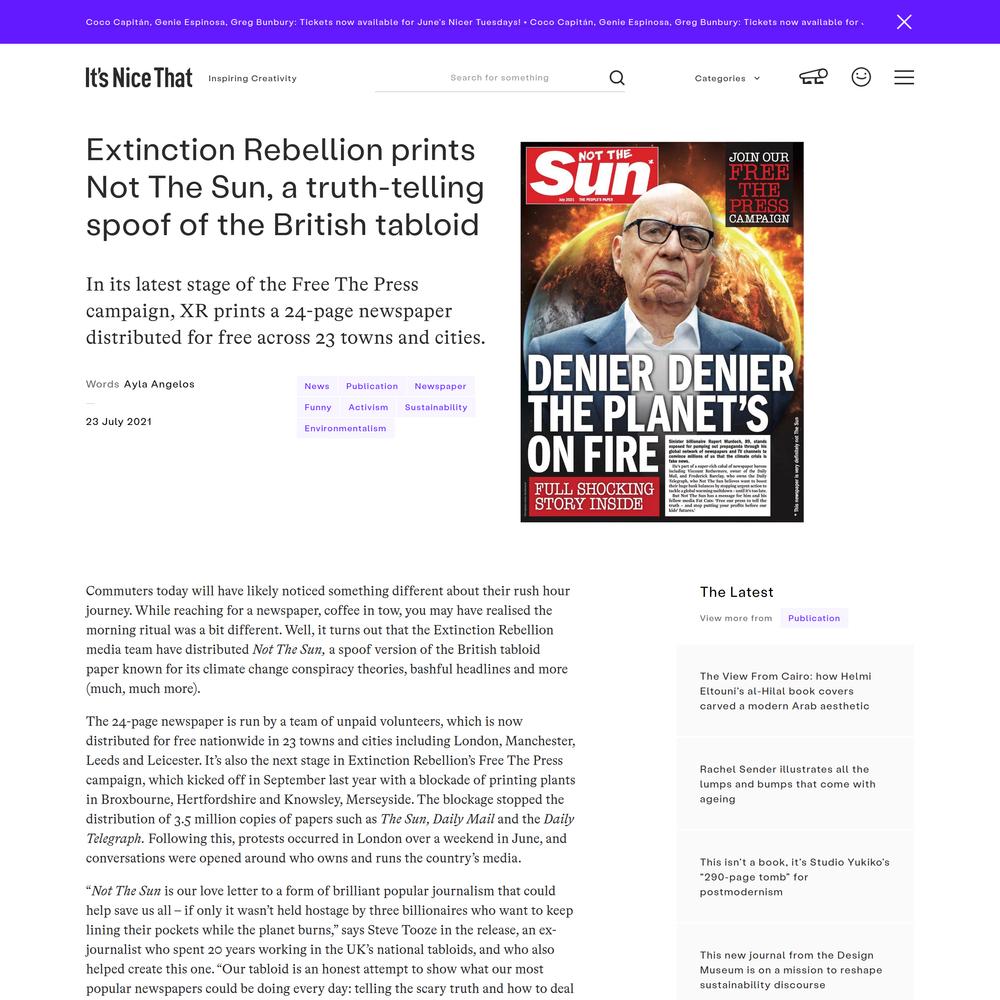Open the hamburger menu
Image resolution: width=1000 pixels, height=1000 pixels.
pyautogui.click(x=904, y=77)
